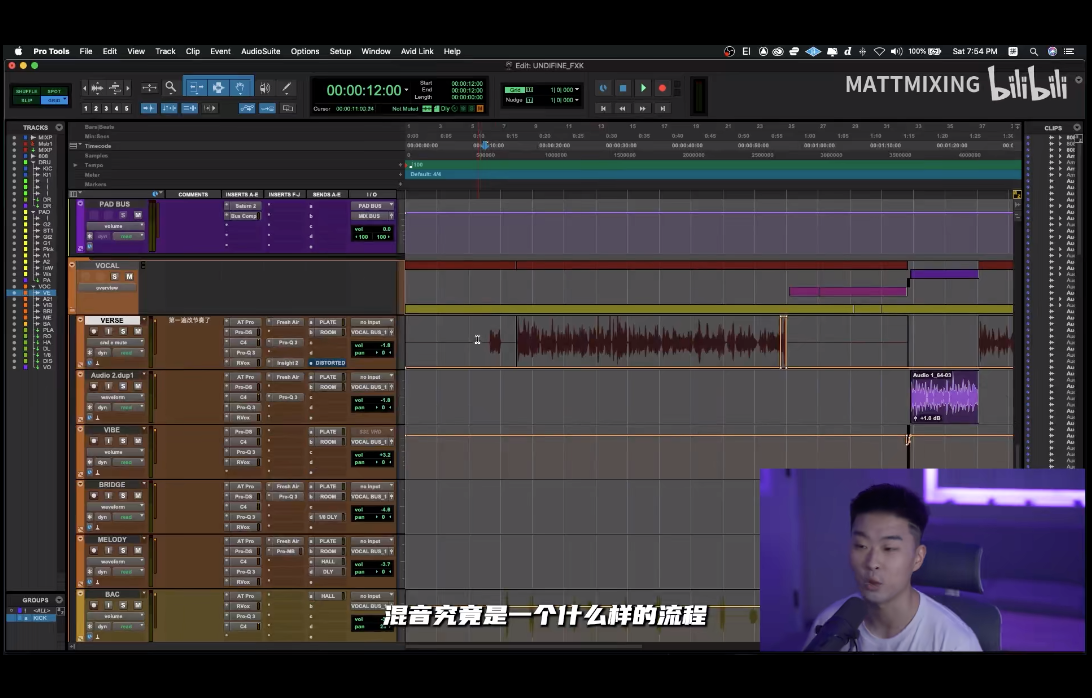Open Insight 2 insert on VERSE track
This screenshot has height=698, width=1092.
point(287,363)
